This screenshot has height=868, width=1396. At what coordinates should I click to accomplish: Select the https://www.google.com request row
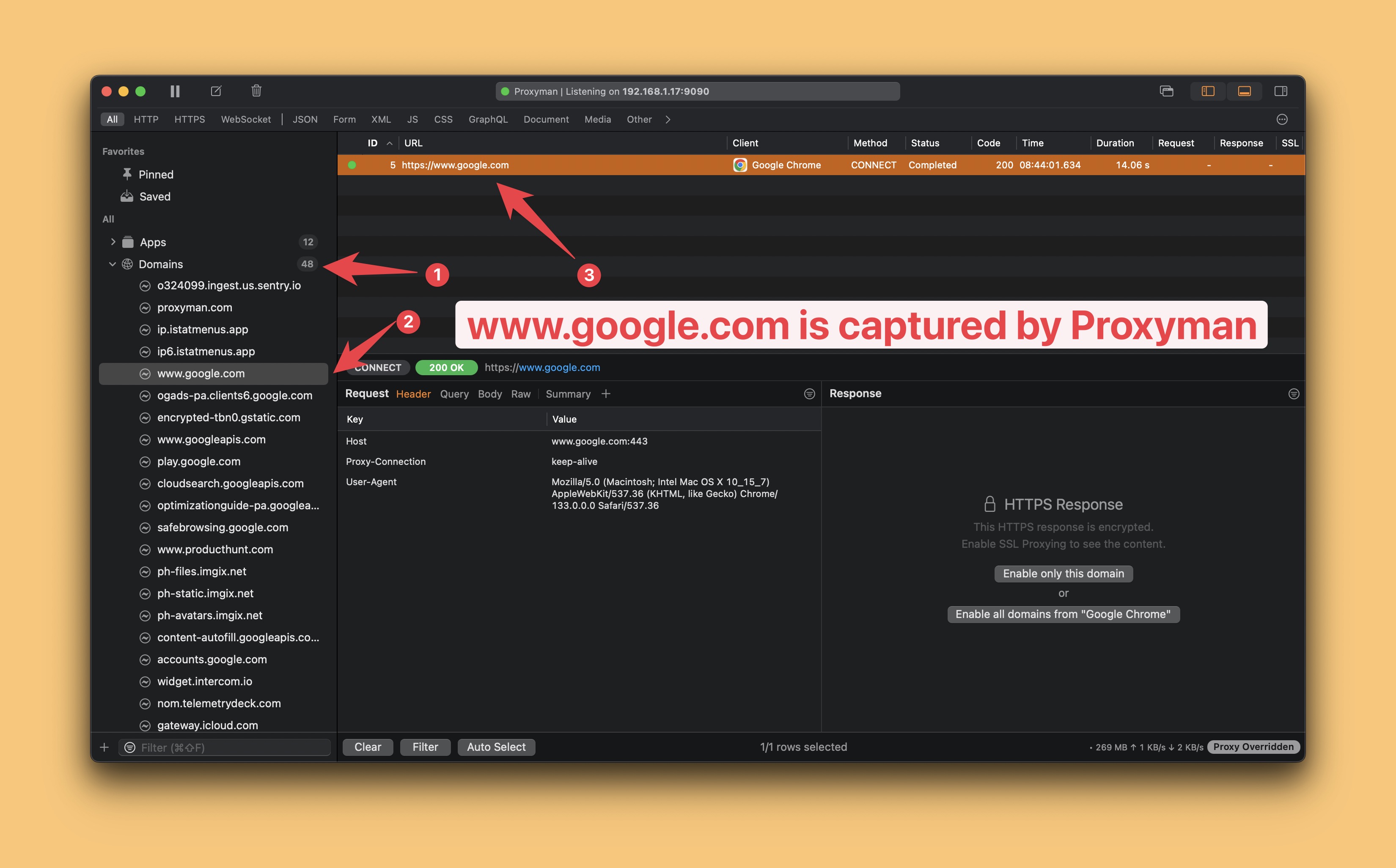tap(821, 165)
